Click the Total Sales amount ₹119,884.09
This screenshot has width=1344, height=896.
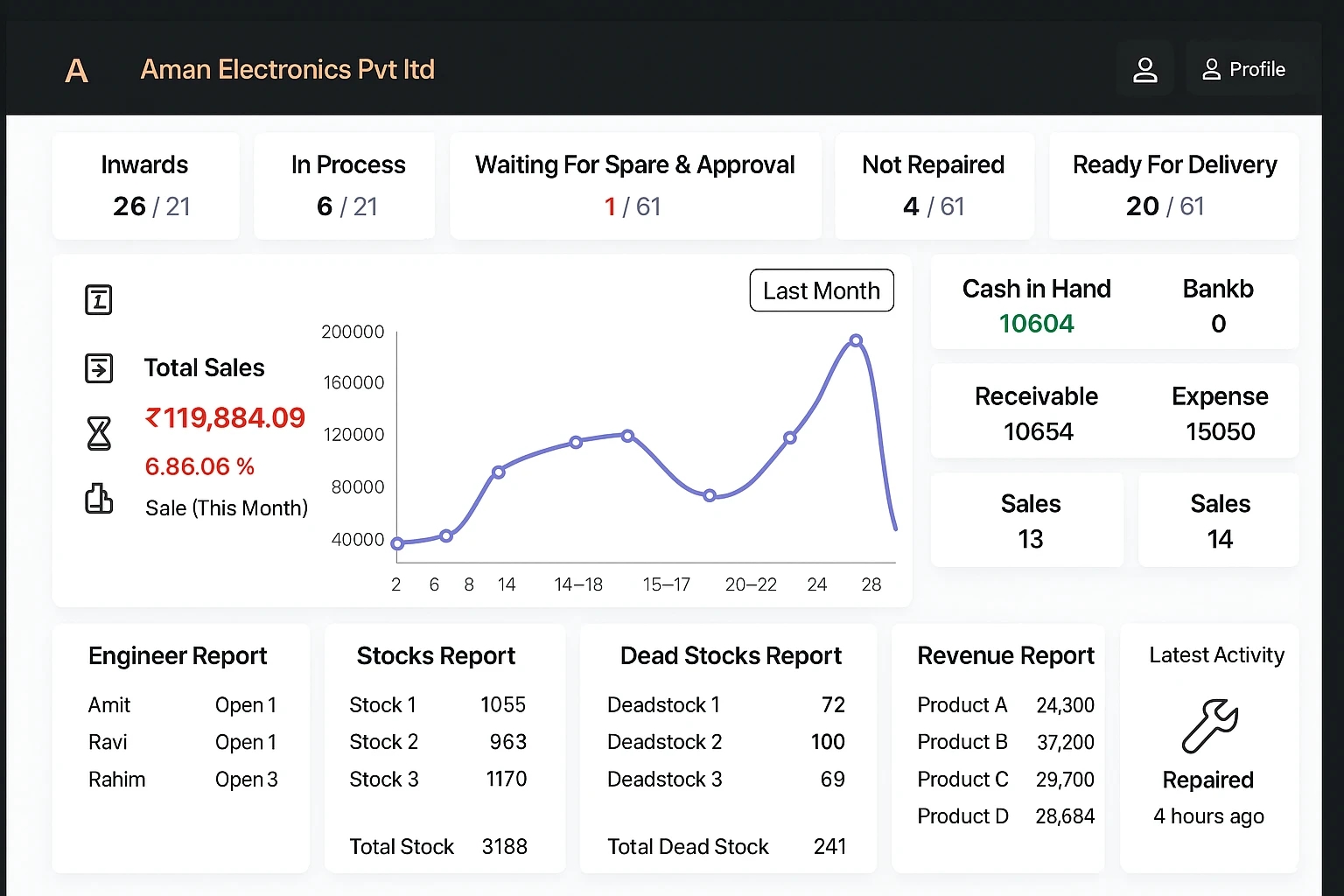pyautogui.click(x=225, y=418)
